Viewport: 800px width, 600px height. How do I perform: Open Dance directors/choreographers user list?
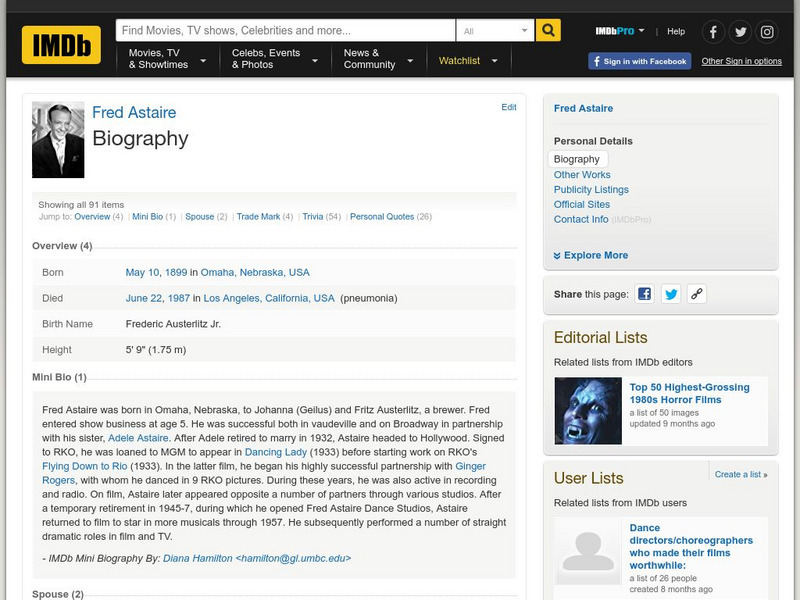pos(691,547)
